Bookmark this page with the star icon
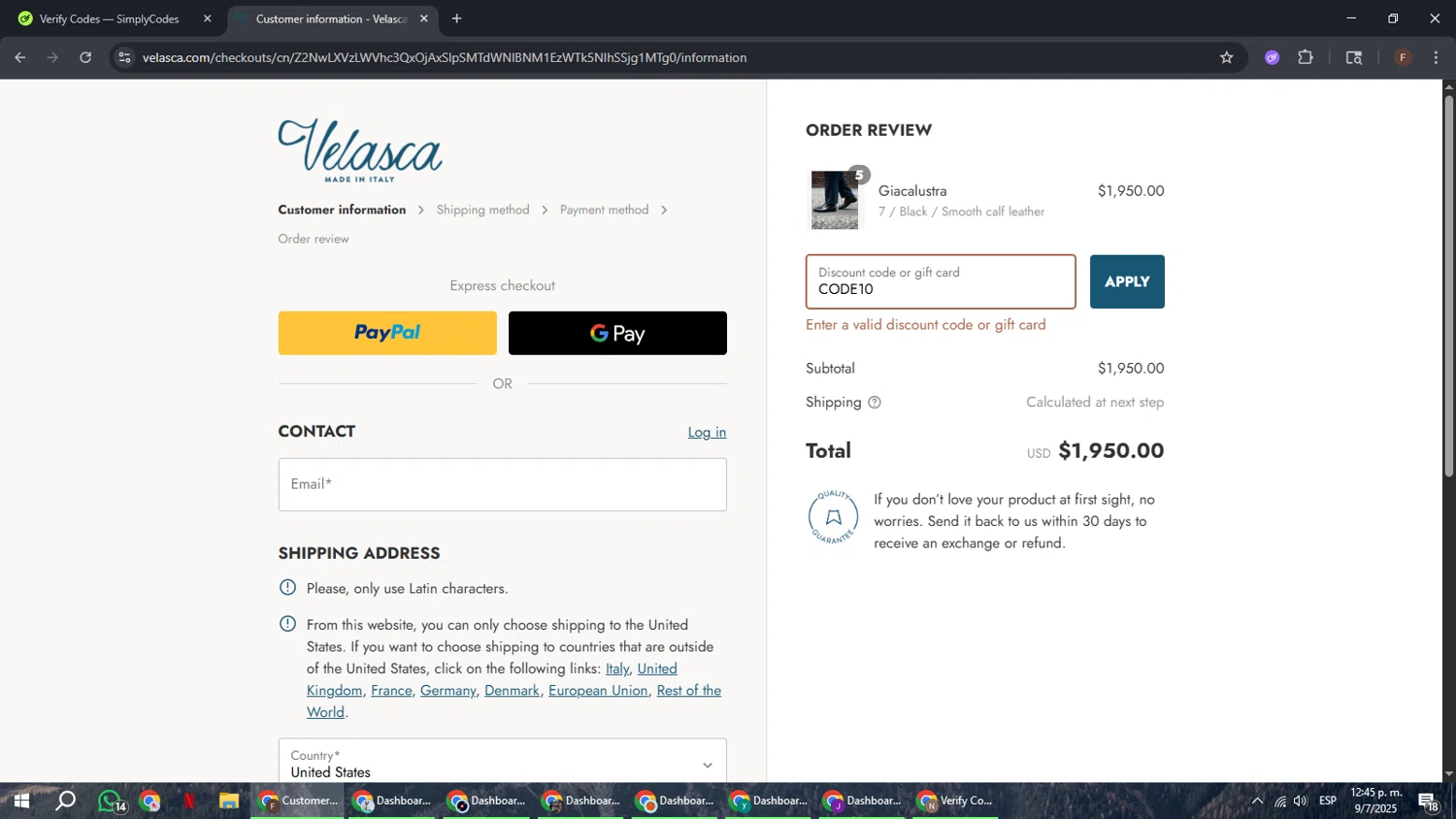The image size is (1456, 819). click(x=1227, y=57)
